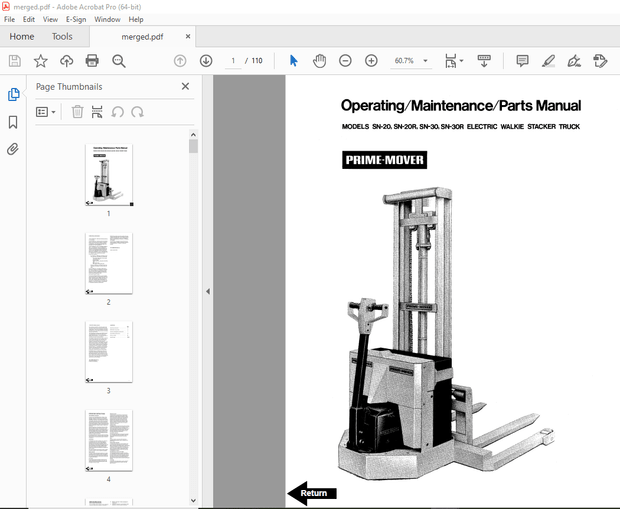Choose the Selection arrow tool
This screenshot has height=509, width=620.
tap(293, 61)
